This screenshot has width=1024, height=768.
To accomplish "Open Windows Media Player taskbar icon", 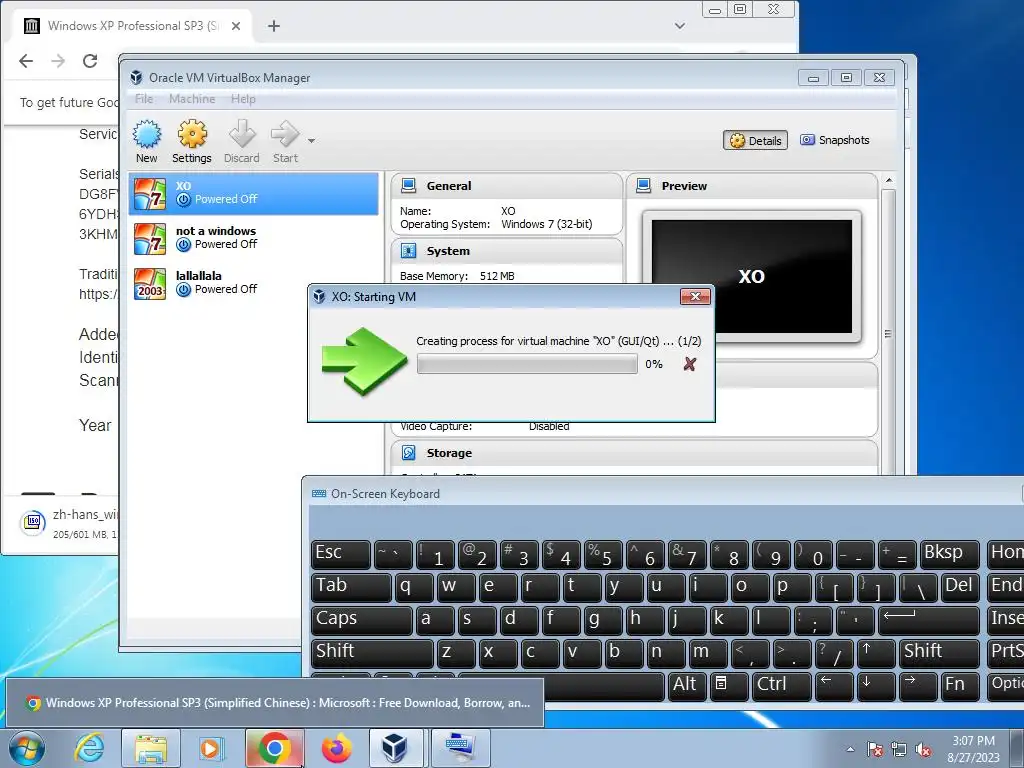I will [212, 748].
